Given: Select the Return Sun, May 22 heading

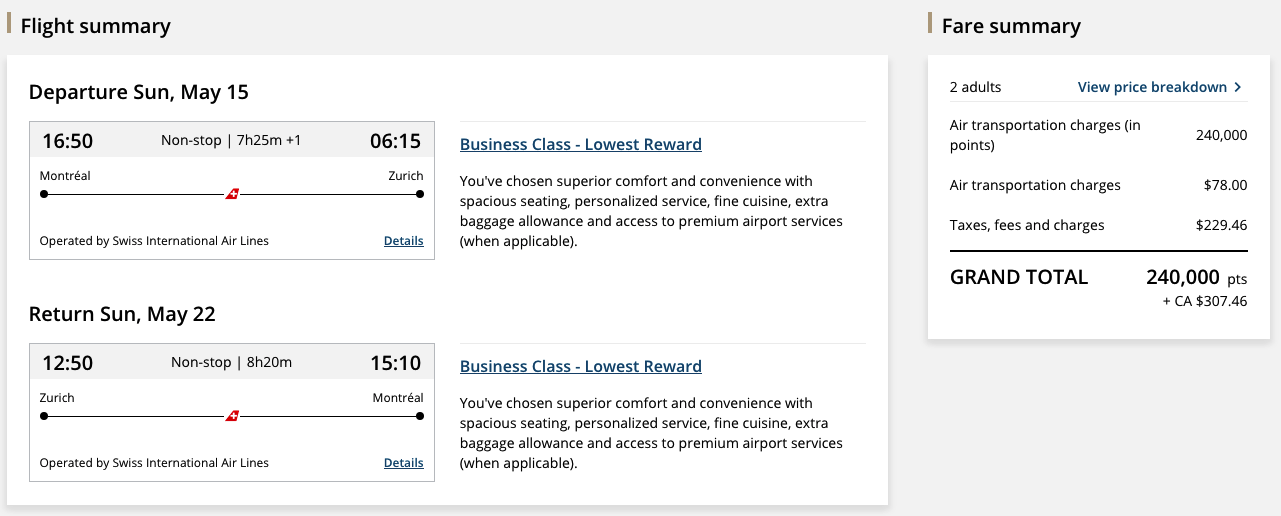Looking at the screenshot, I should [x=122, y=314].
